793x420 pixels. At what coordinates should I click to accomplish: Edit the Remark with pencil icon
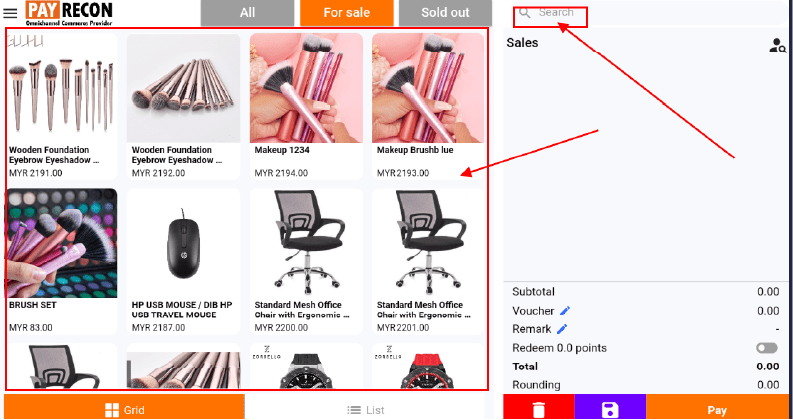click(562, 329)
